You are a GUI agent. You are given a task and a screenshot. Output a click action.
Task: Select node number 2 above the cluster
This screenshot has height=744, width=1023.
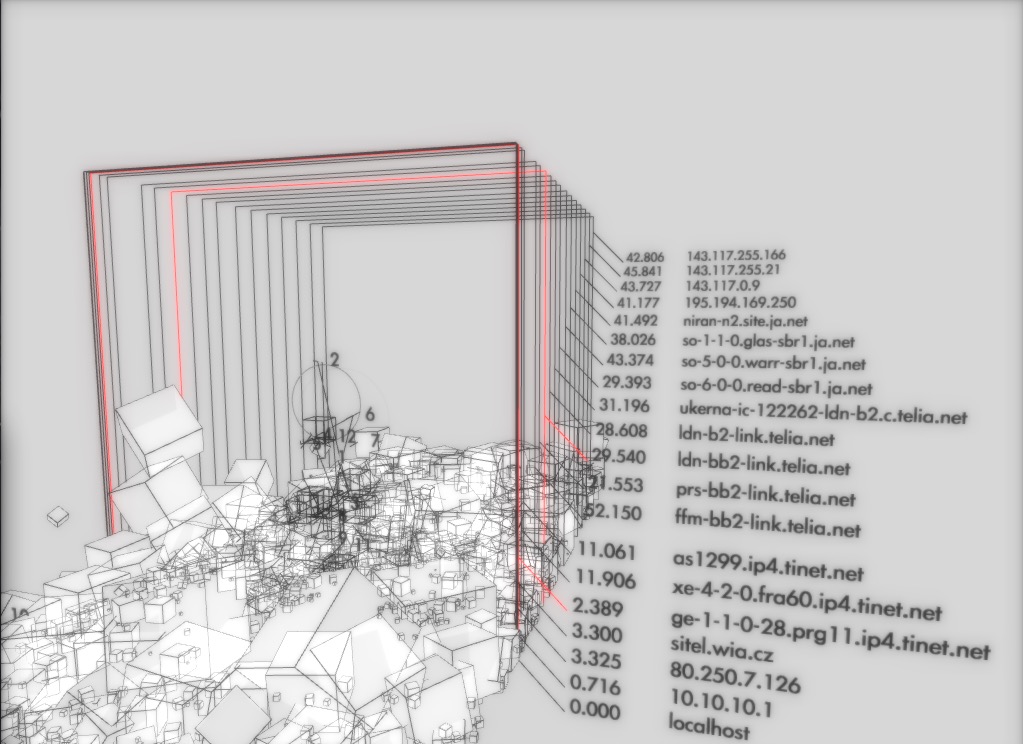tap(335, 360)
